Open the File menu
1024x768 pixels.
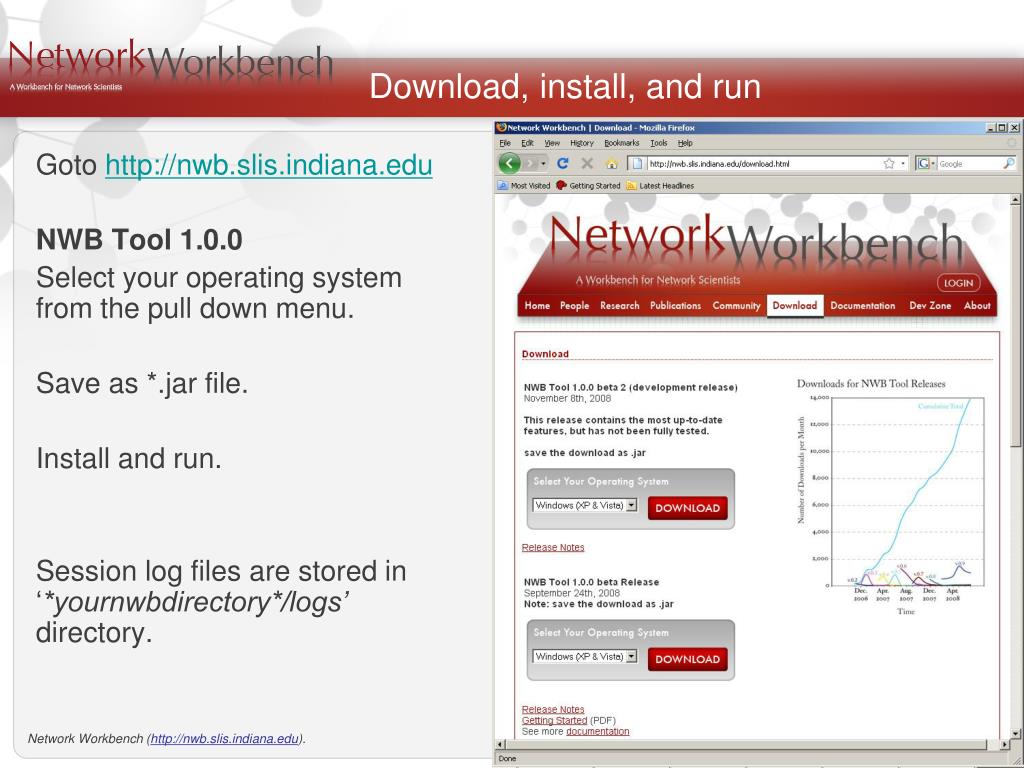(505, 143)
